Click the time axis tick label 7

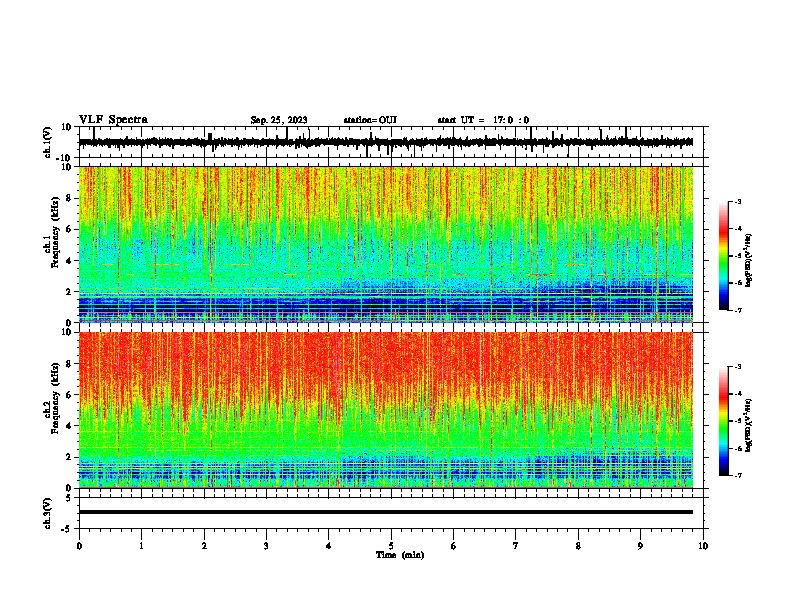click(x=516, y=546)
